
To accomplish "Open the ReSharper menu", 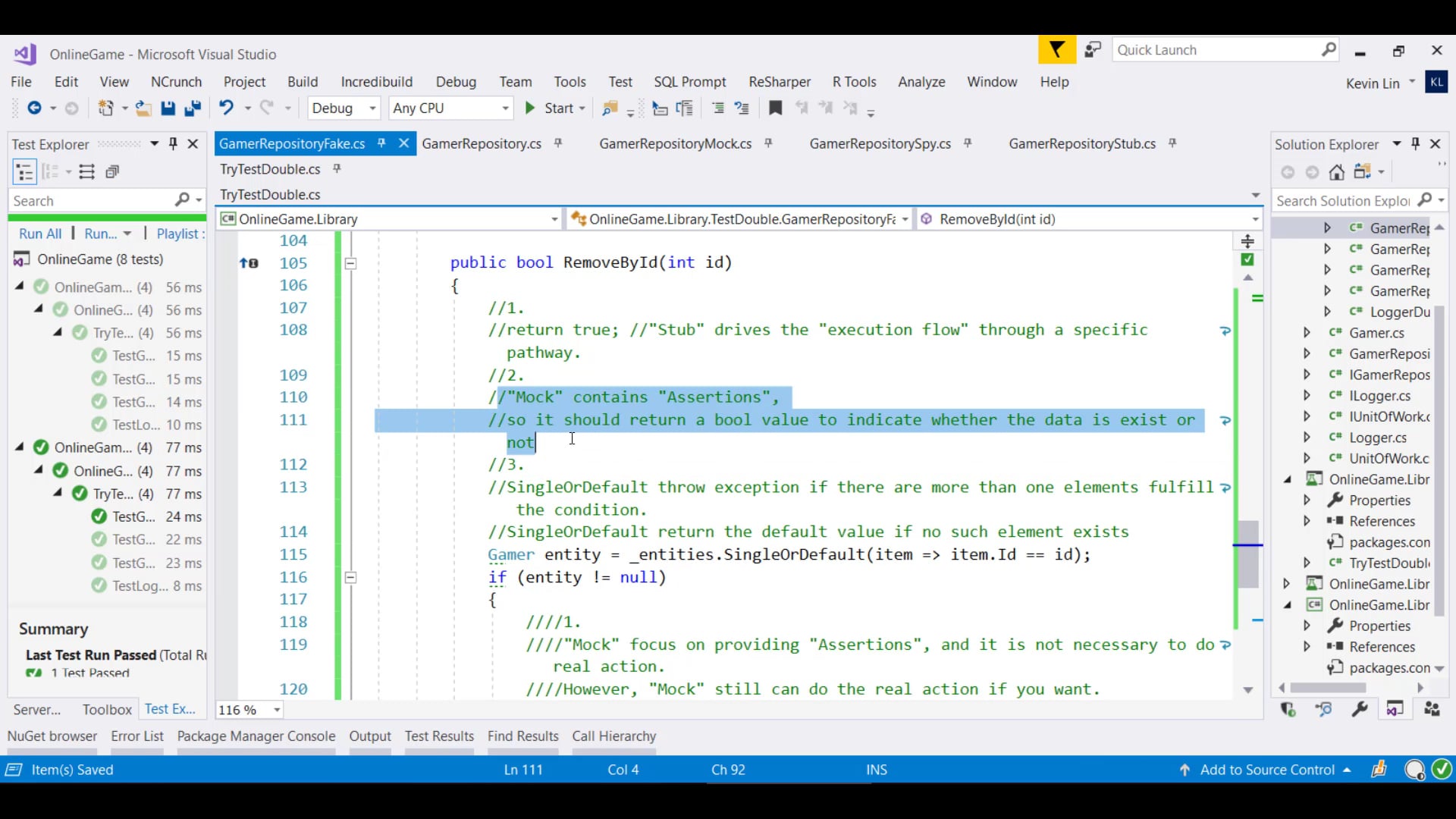I will [779, 82].
